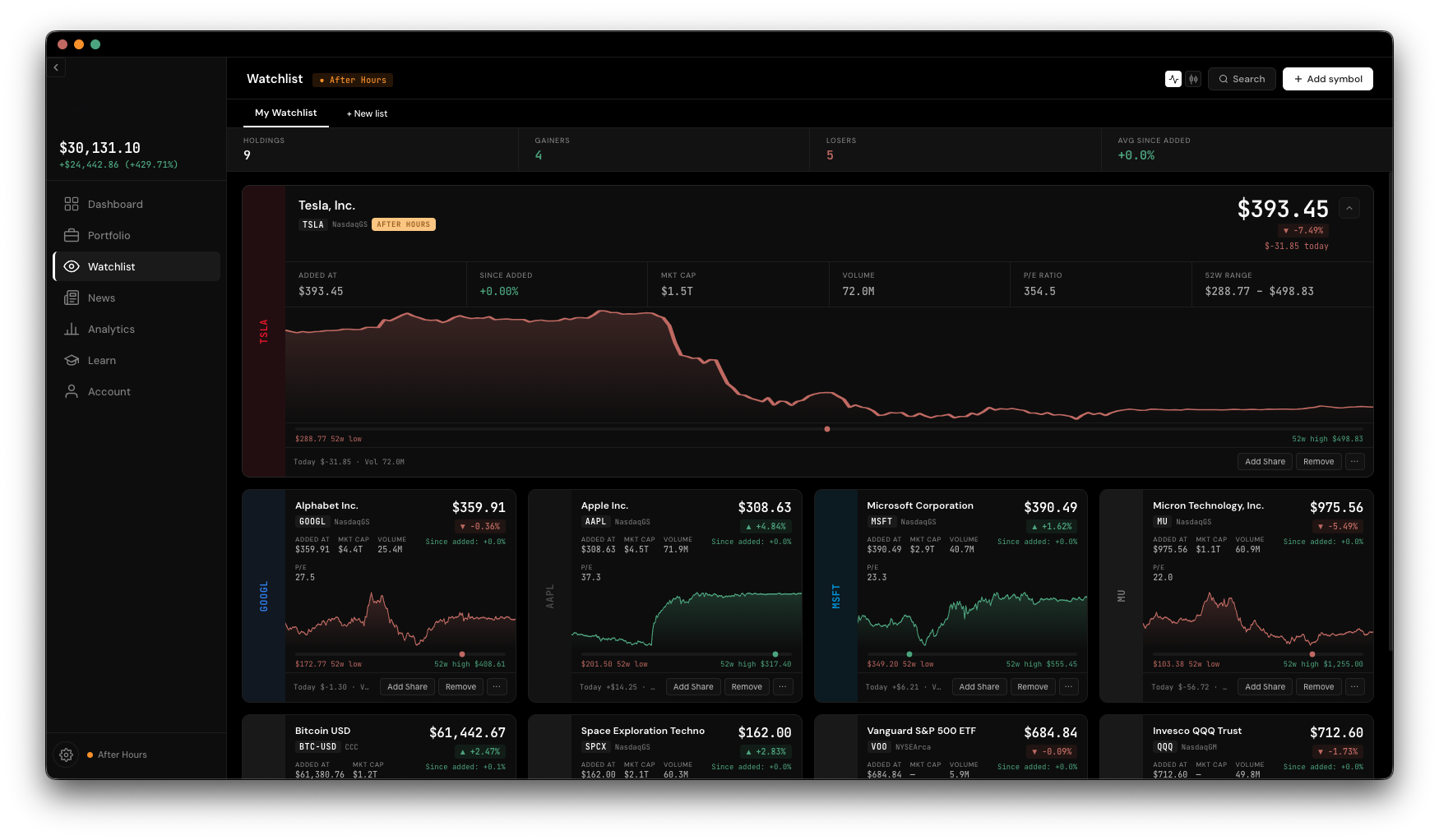Open the Learn graduation cap icon
1439x840 pixels.
pyautogui.click(x=72, y=360)
